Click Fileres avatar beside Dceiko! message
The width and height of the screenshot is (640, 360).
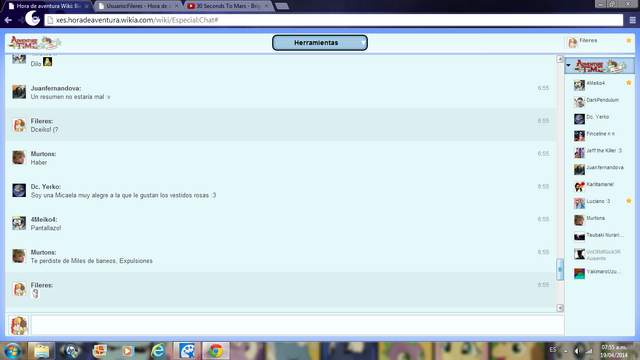tap(19, 125)
